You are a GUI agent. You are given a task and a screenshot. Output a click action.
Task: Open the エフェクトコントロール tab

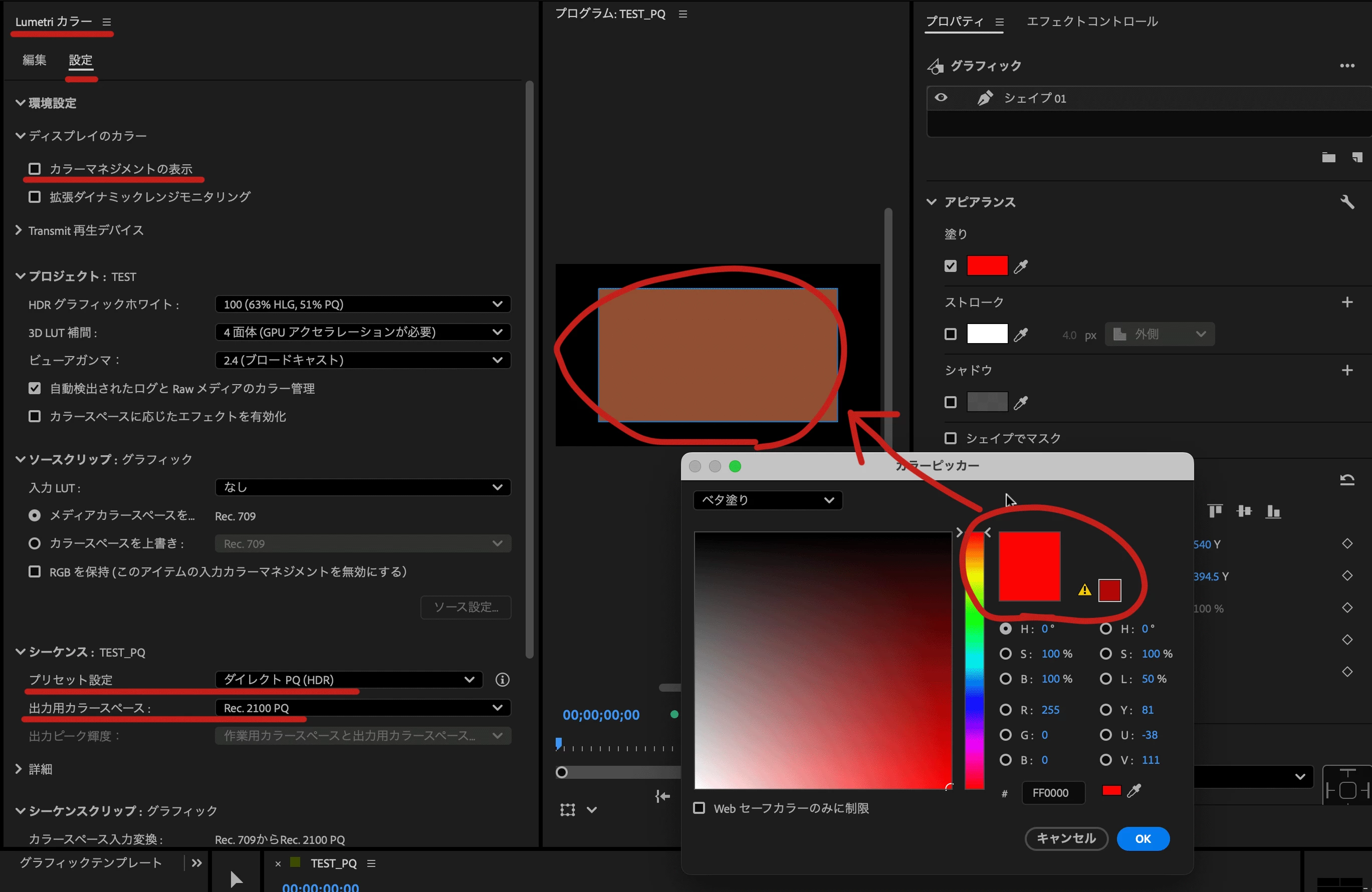coord(1092,22)
